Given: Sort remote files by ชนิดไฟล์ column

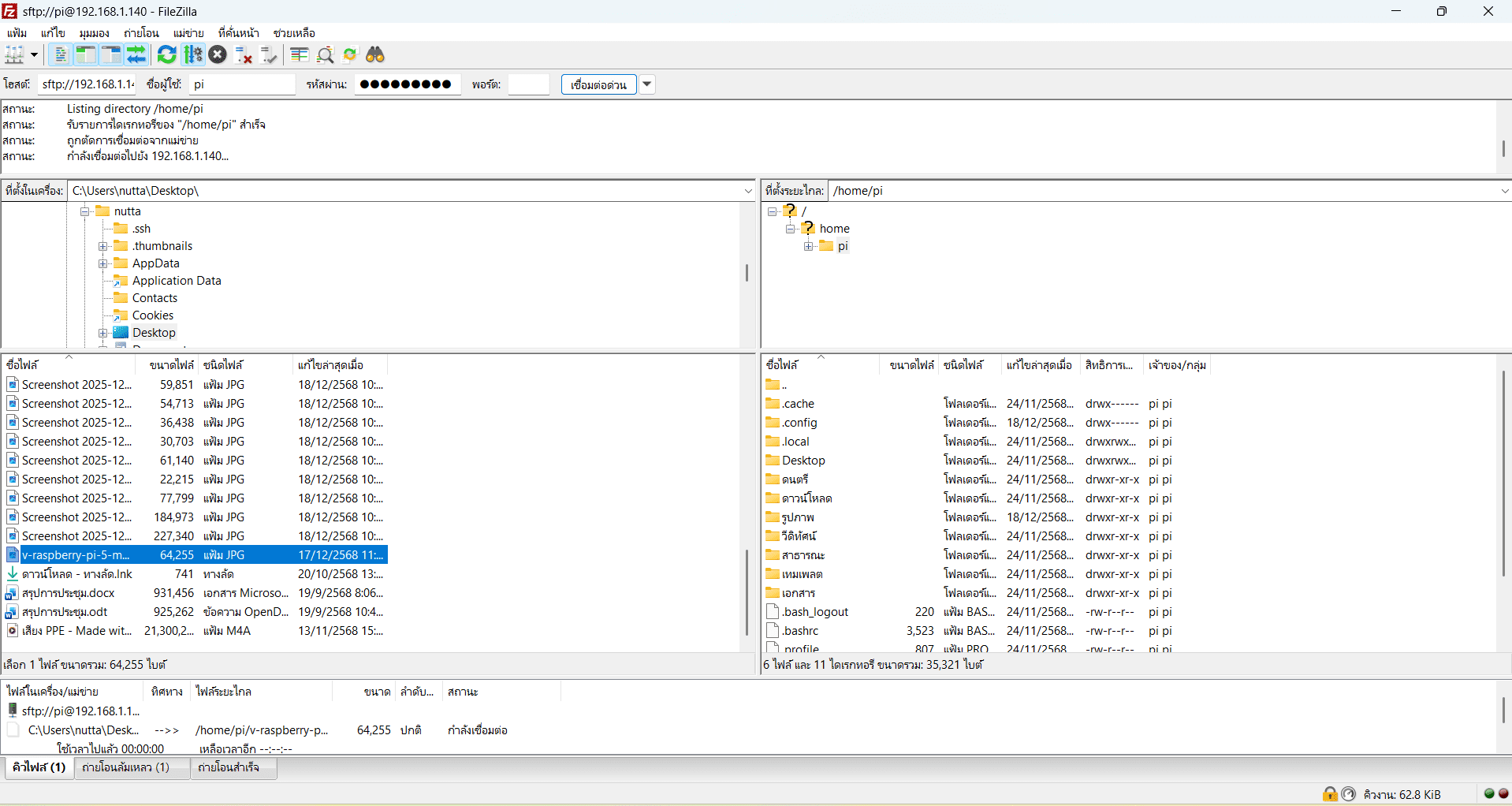Looking at the screenshot, I should point(970,365).
